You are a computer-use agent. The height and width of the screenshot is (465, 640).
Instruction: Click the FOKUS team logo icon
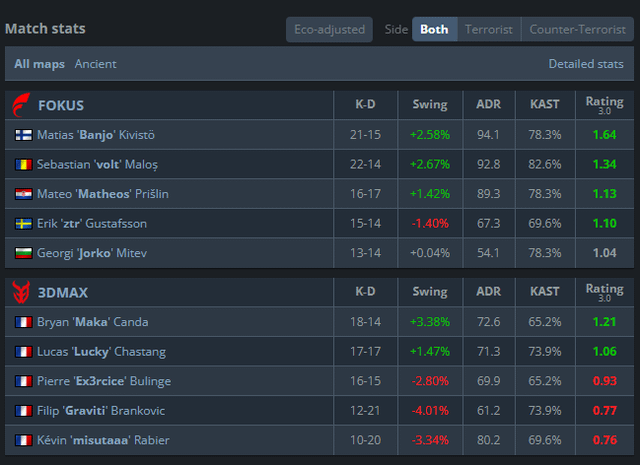tap(20, 105)
